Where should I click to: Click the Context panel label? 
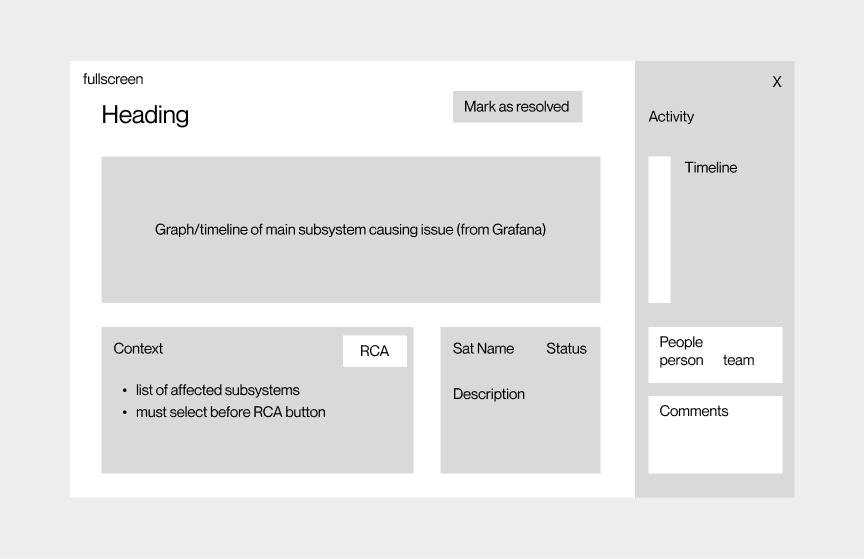point(138,348)
